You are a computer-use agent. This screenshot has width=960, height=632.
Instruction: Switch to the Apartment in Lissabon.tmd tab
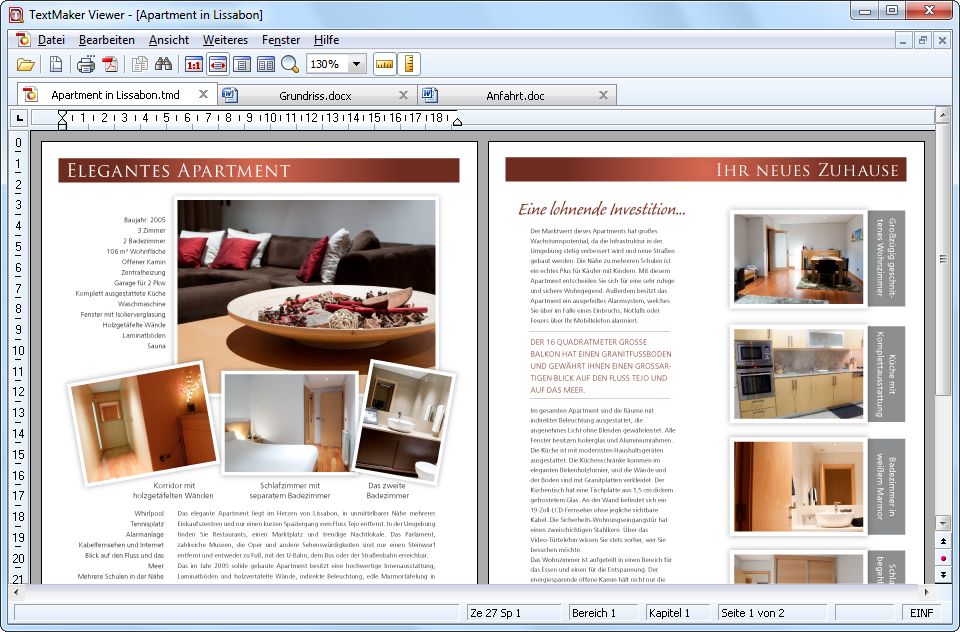pyautogui.click(x=116, y=95)
